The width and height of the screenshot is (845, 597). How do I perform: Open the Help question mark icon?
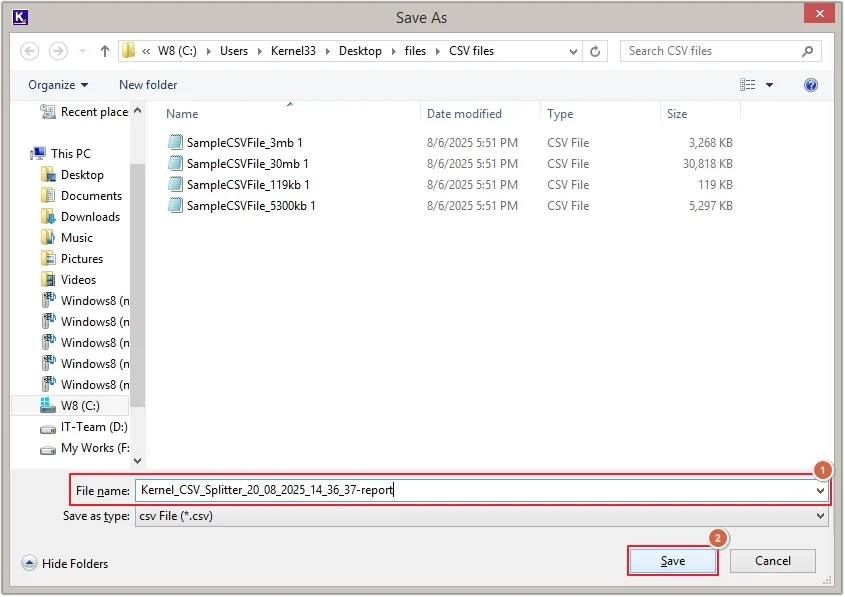pos(811,85)
